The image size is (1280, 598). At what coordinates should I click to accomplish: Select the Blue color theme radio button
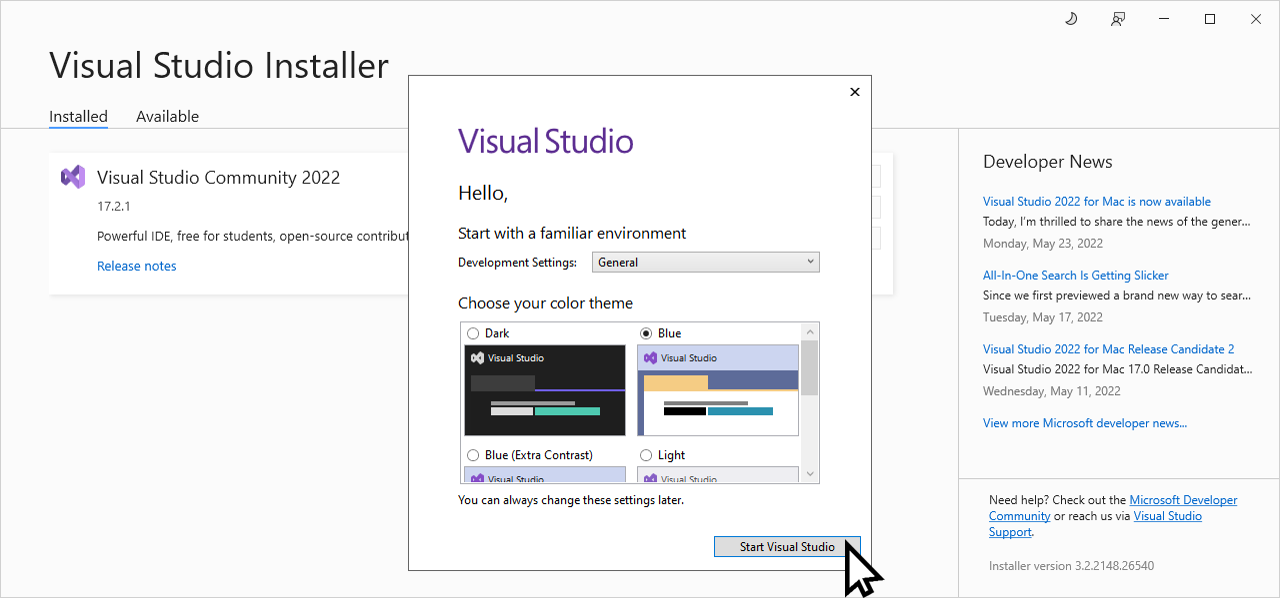pos(646,333)
